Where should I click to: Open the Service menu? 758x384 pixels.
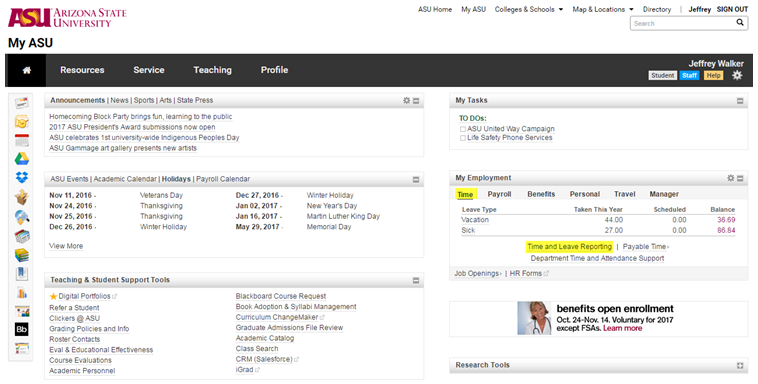tap(149, 70)
